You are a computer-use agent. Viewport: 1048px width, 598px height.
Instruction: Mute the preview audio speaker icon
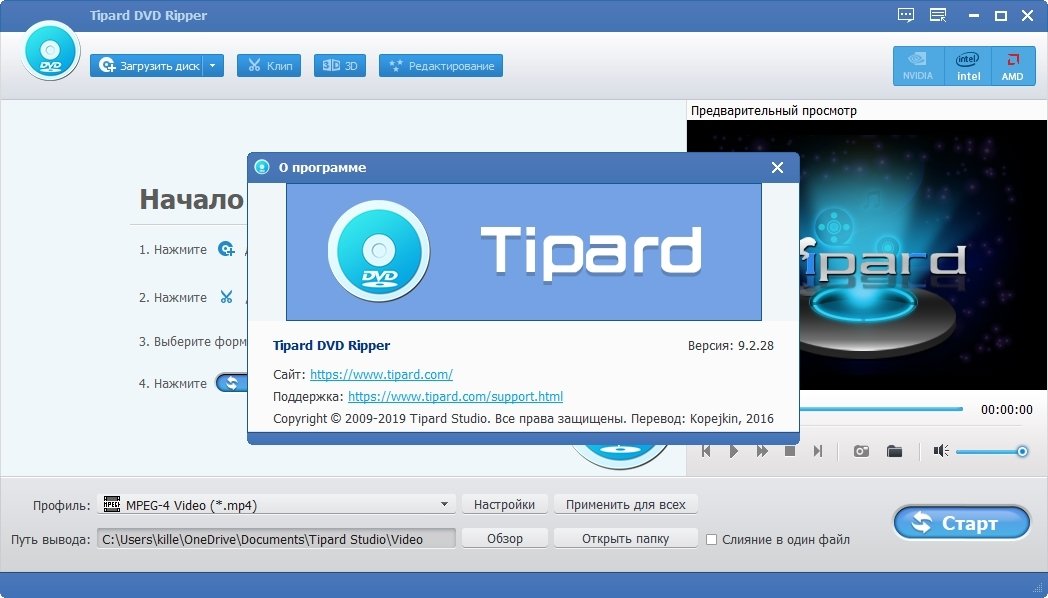point(941,451)
